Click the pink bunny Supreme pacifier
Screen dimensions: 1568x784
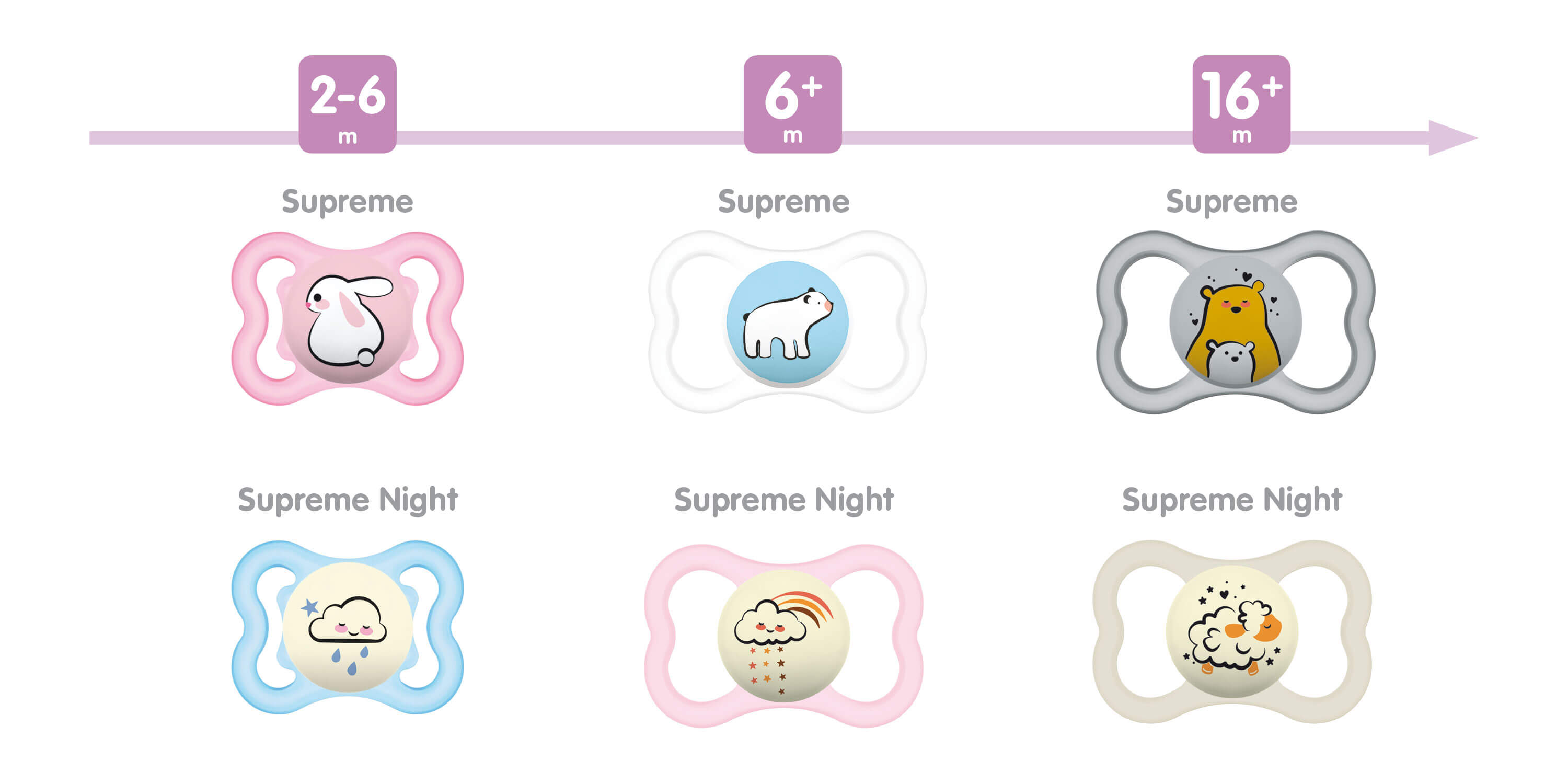(x=348, y=318)
